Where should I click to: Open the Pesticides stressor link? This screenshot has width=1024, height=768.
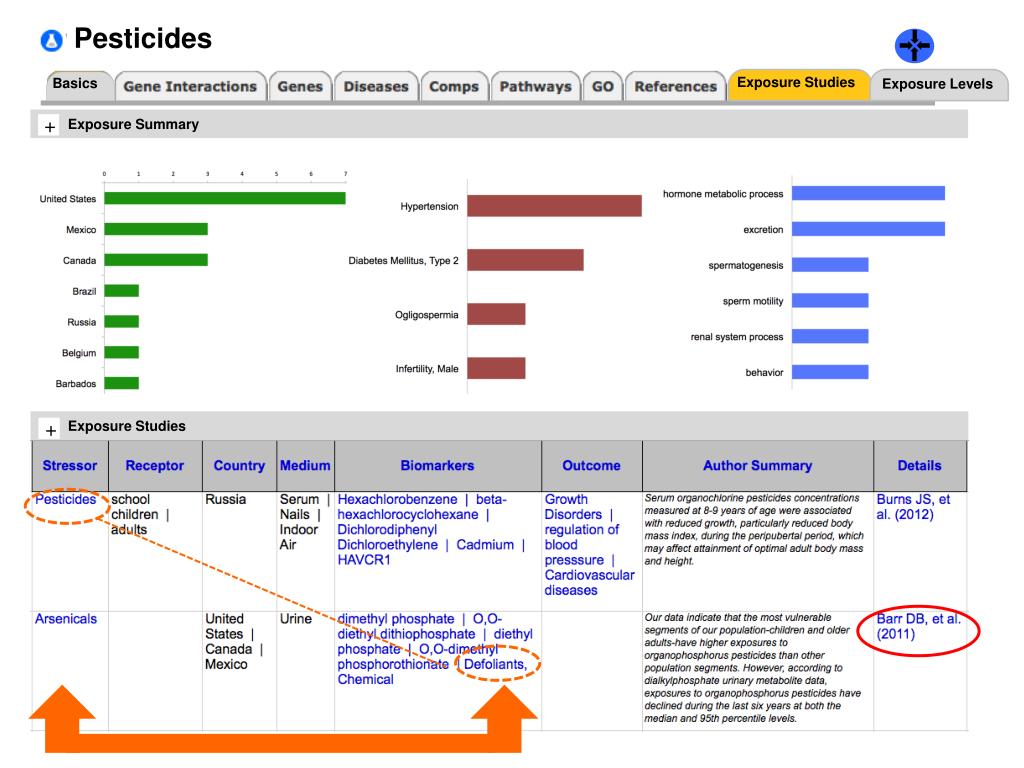click(x=65, y=500)
